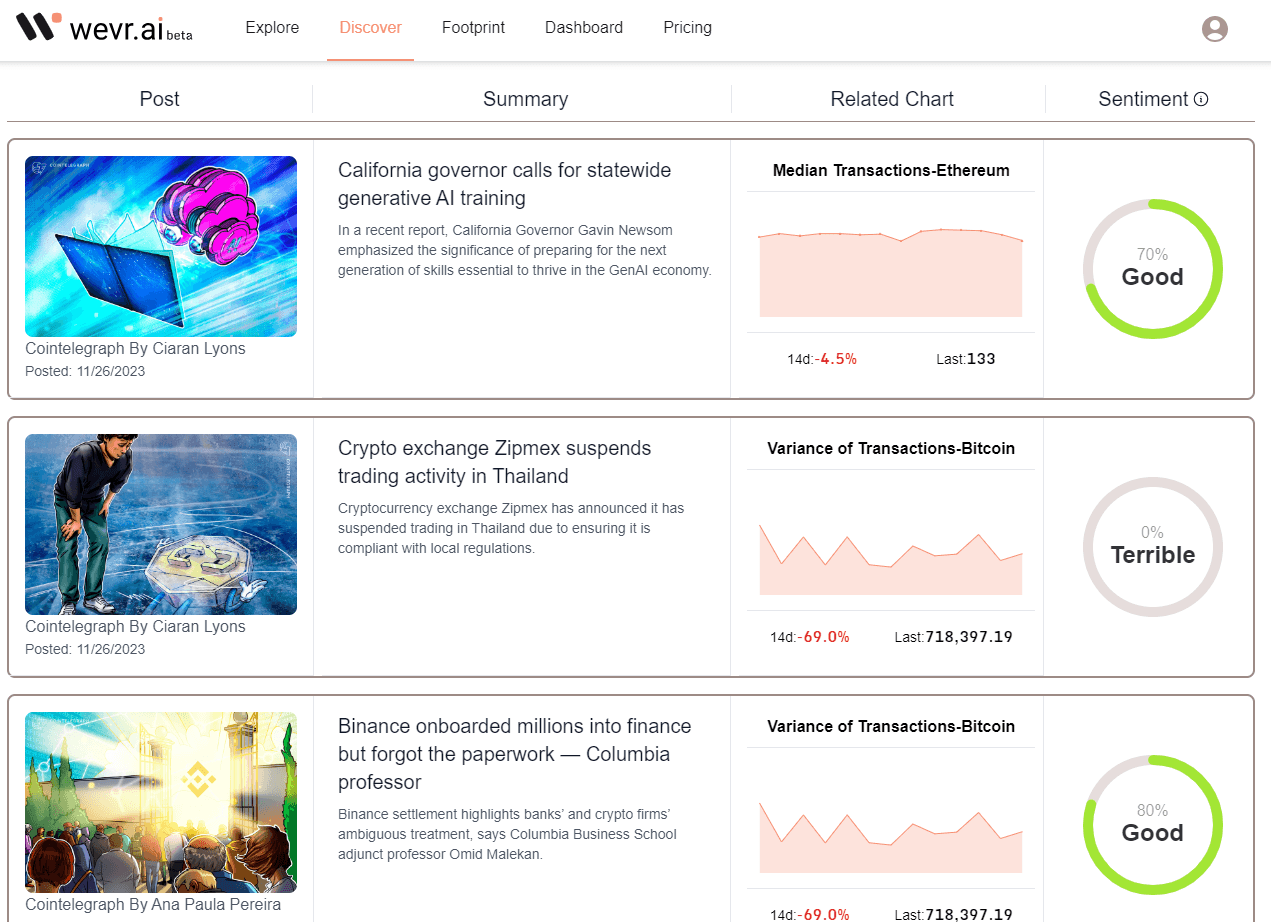The height and width of the screenshot is (922, 1271).
Task: Click the wevr.ai logo
Action: 104,27
